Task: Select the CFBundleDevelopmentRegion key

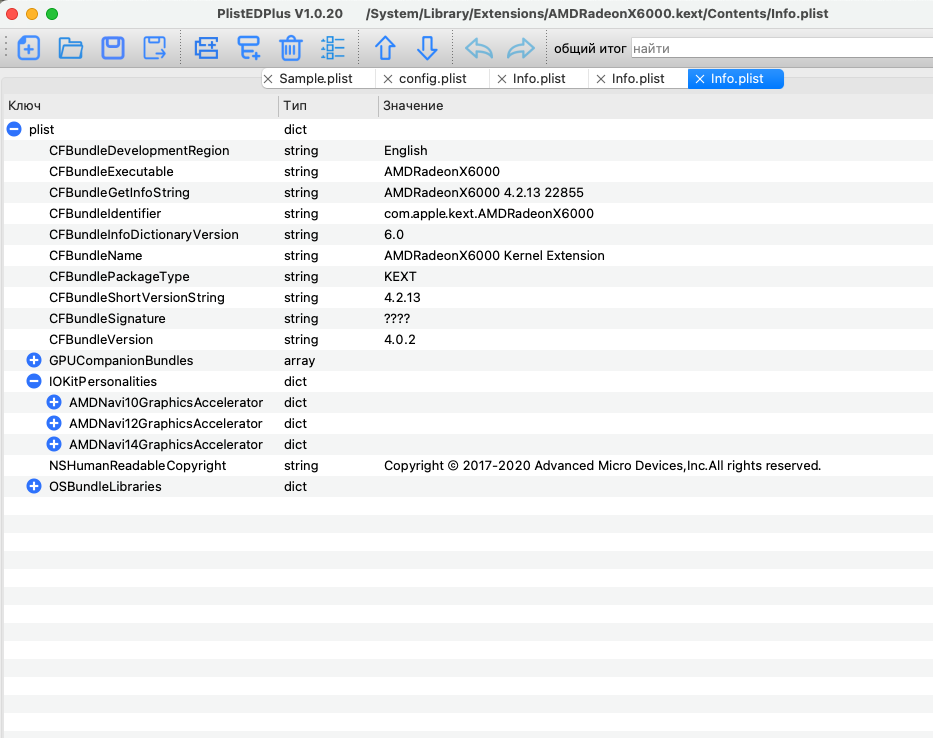Action: (x=139, y=151)
